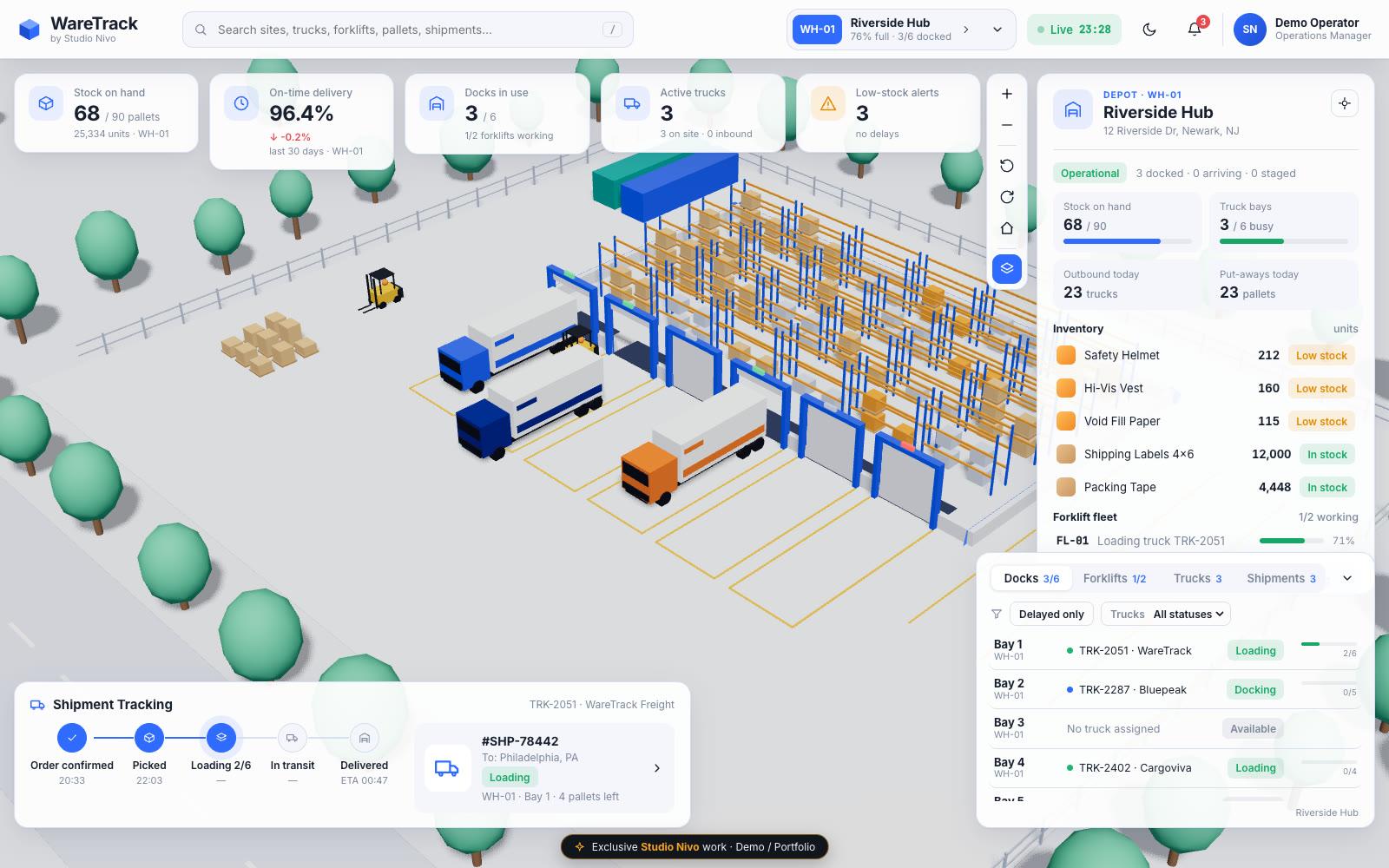Toggle dark mode with moon icon
Screen dimensions: 1389x868
pos(1149,30)
